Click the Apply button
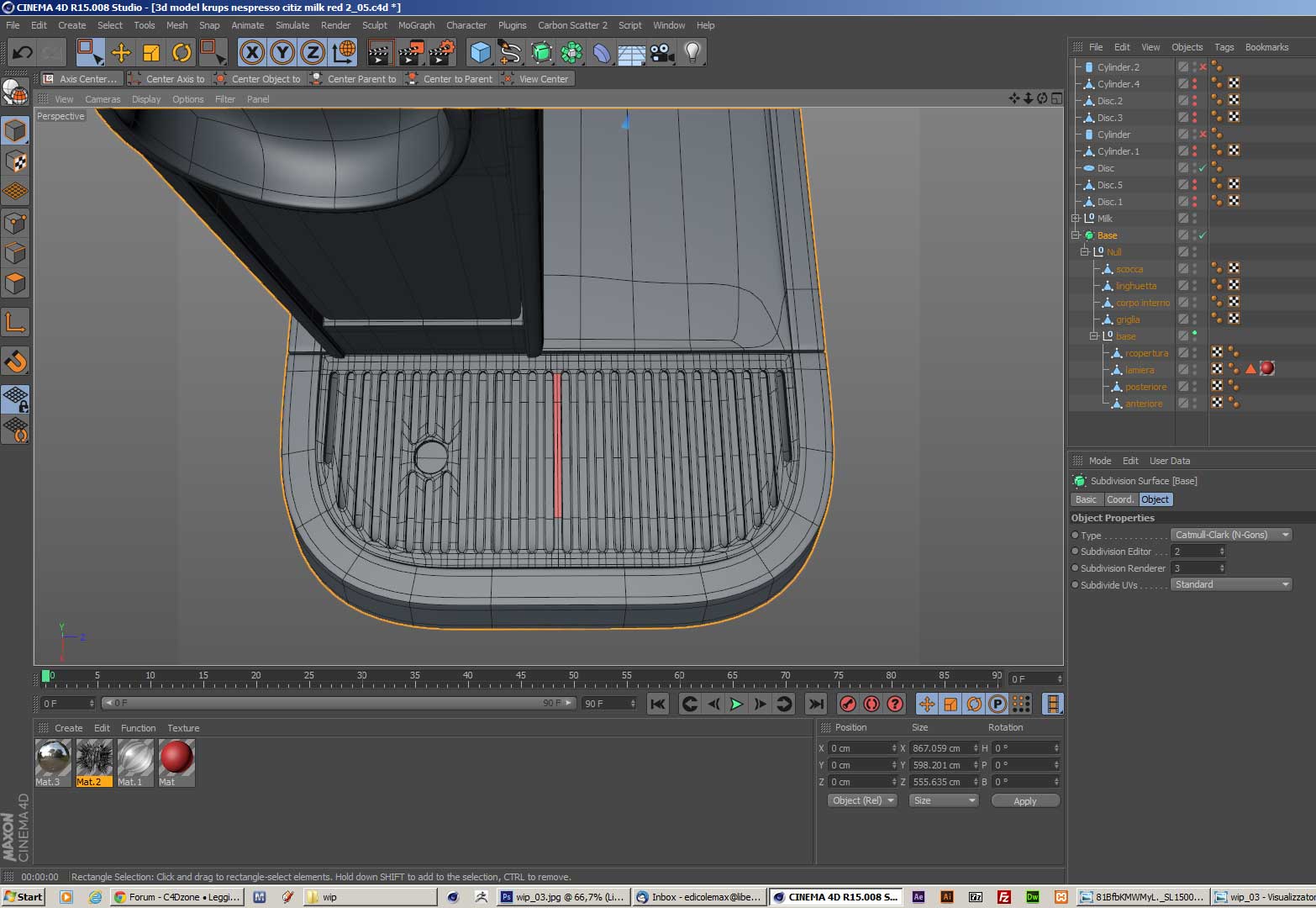The image size is (1316, 908). (1024, 801)
